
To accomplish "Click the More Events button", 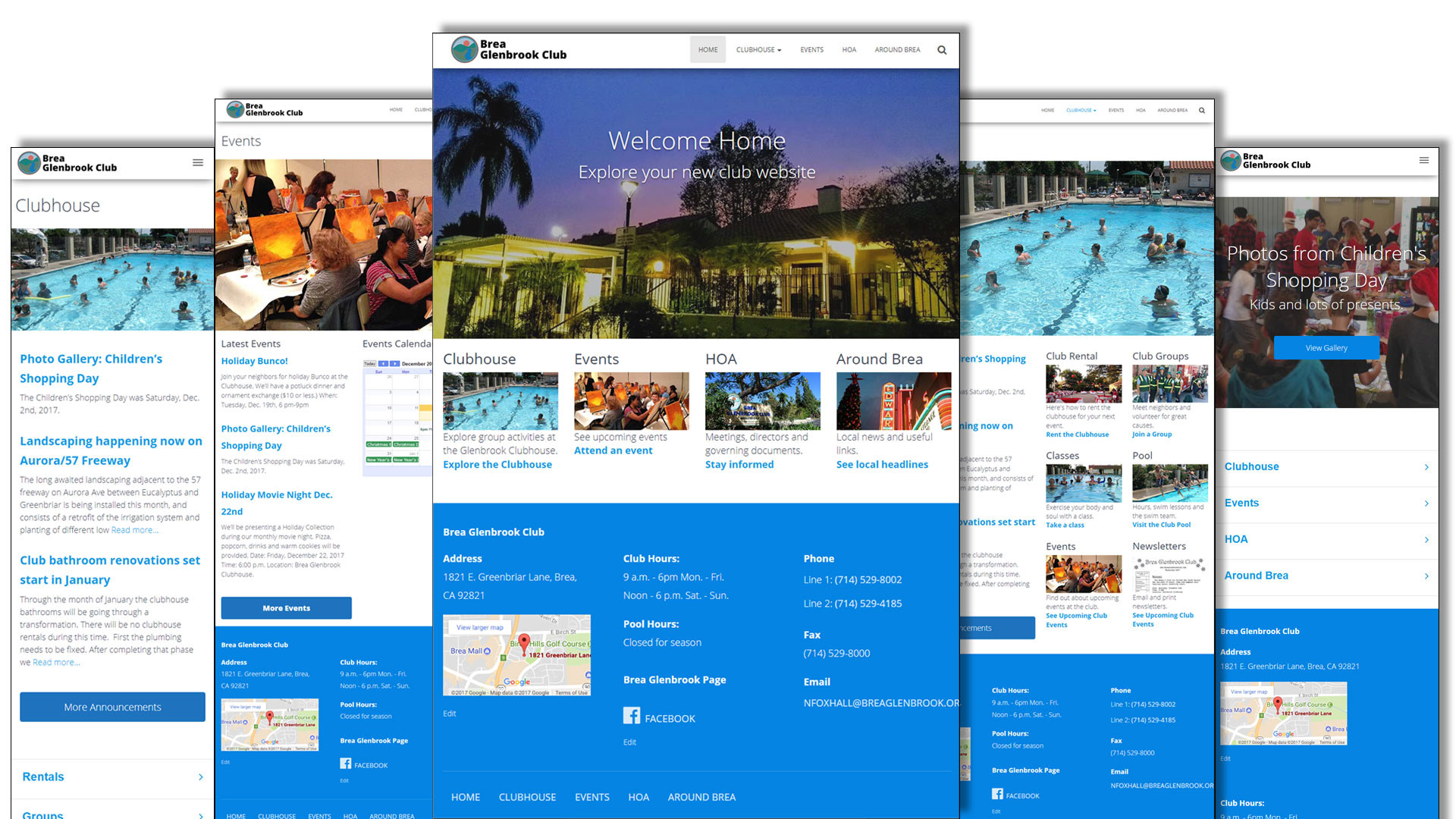I will (286, 608).
